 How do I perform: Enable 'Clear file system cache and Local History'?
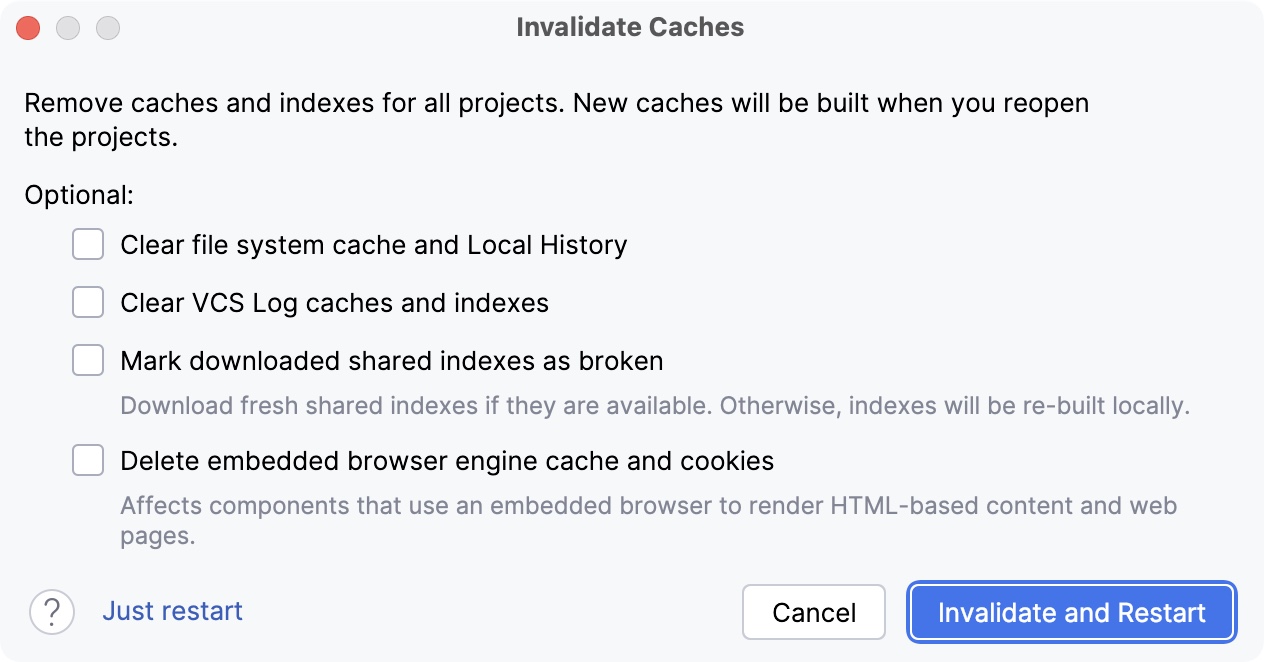tap(88, 244)
